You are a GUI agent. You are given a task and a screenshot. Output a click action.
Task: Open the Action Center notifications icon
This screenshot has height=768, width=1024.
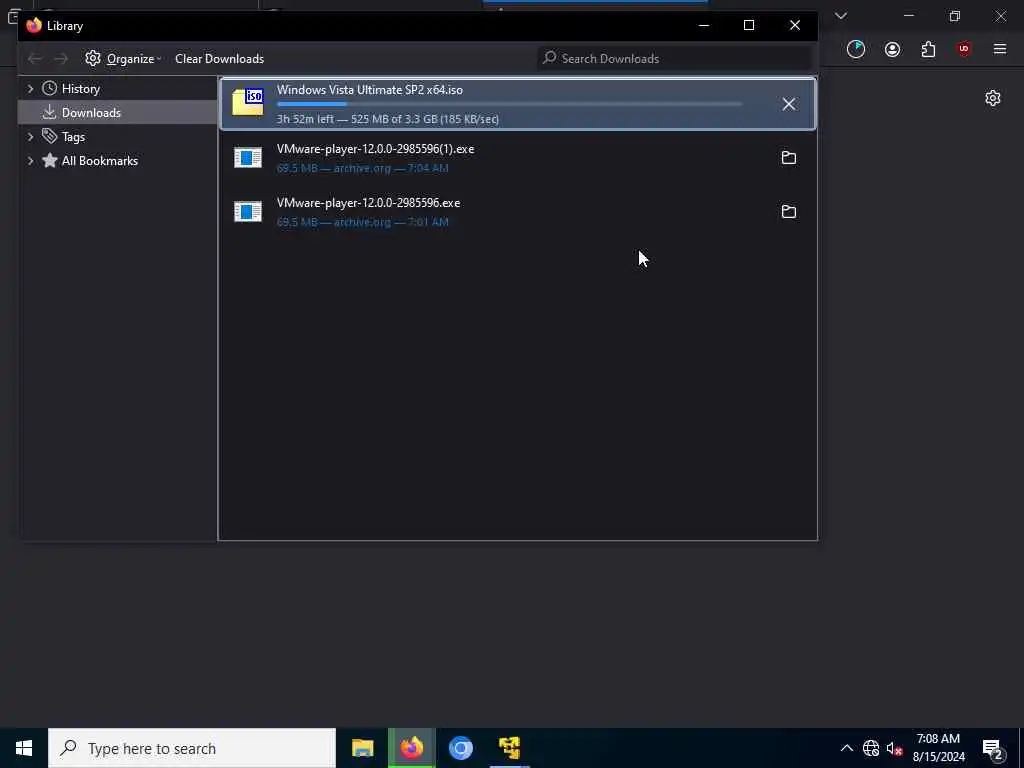(x=993, y=748)
